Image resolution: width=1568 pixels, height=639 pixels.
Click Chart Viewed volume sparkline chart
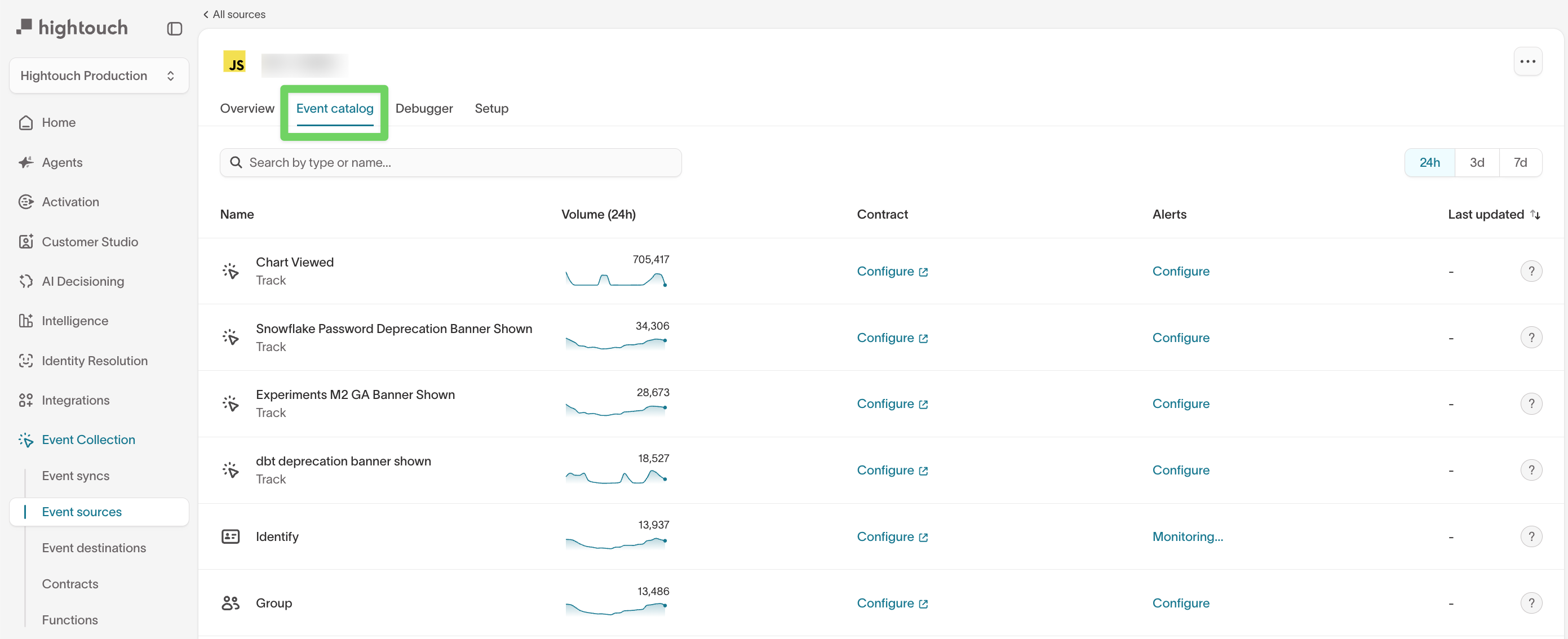pos(616,279)
